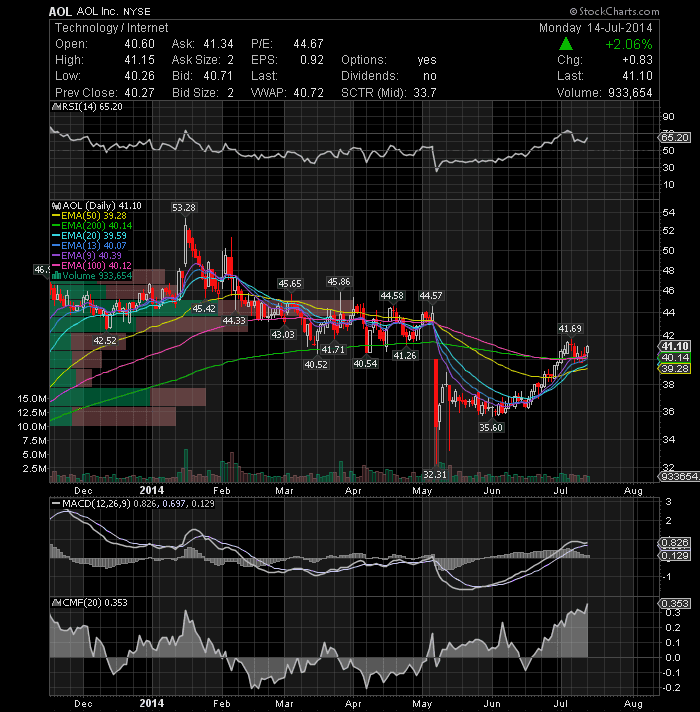Click the 44.58 price label
The height and width of the screenshot is (712, 700).
pyautogui.click(x=392, y=296)
